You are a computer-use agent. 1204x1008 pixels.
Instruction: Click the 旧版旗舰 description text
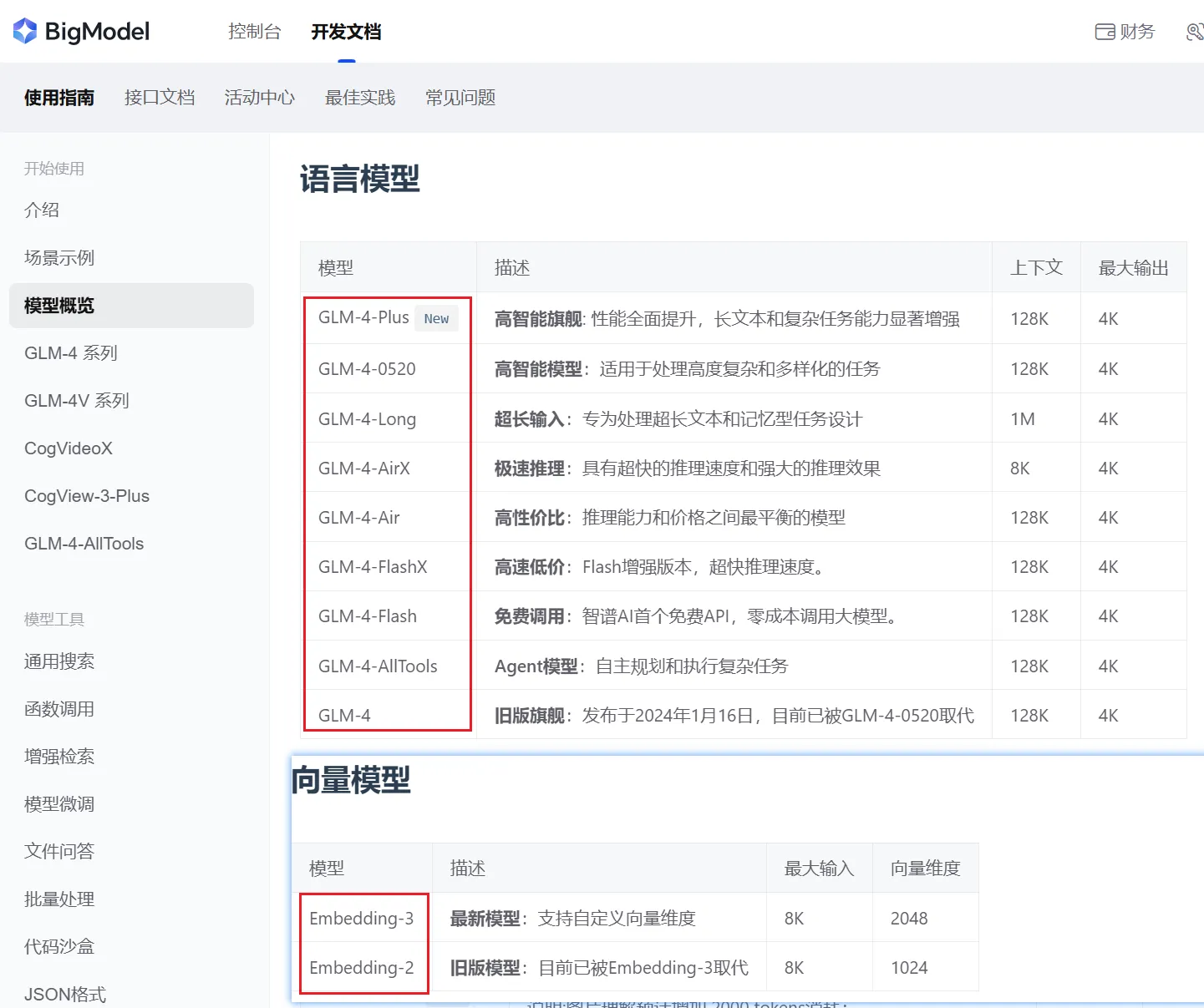point(734,716)
